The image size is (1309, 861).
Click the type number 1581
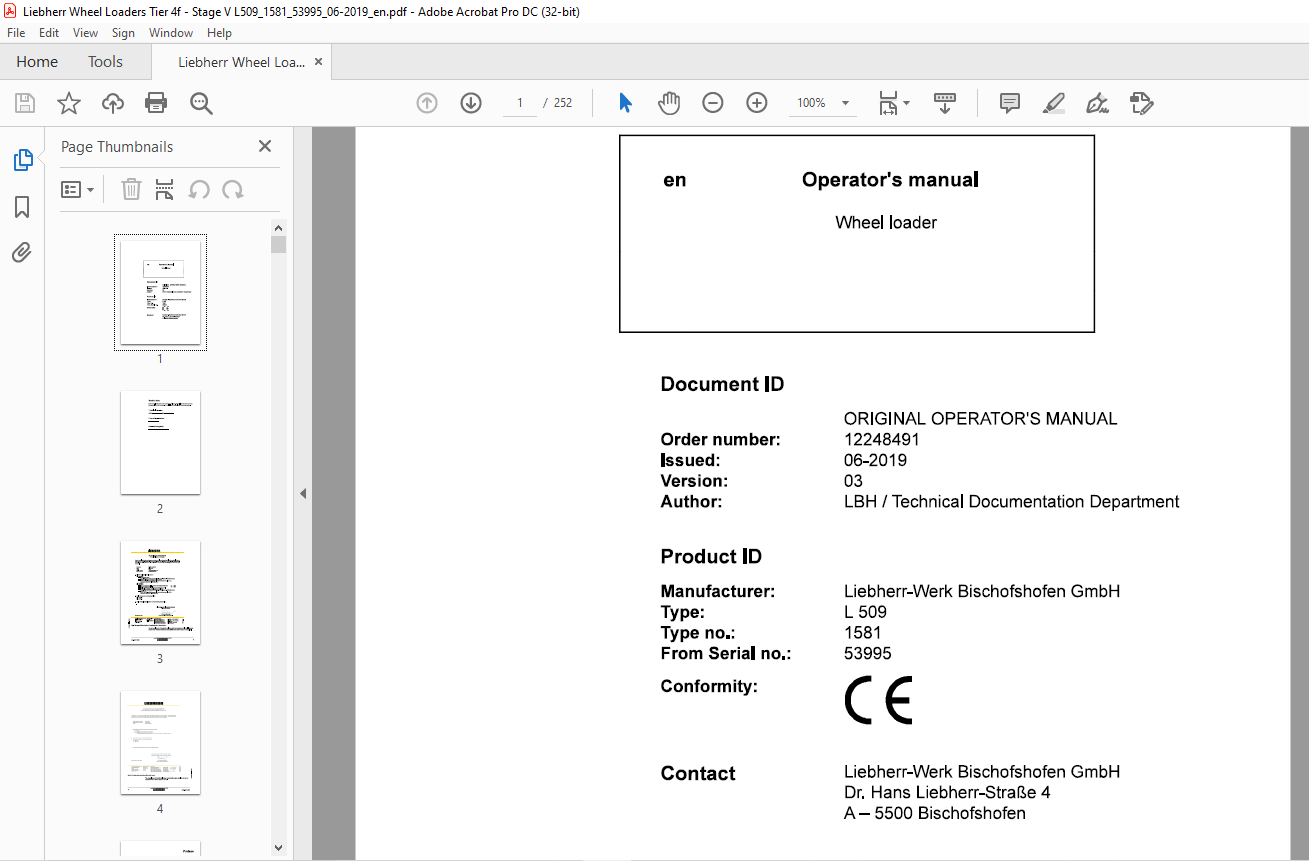(862, 633)
